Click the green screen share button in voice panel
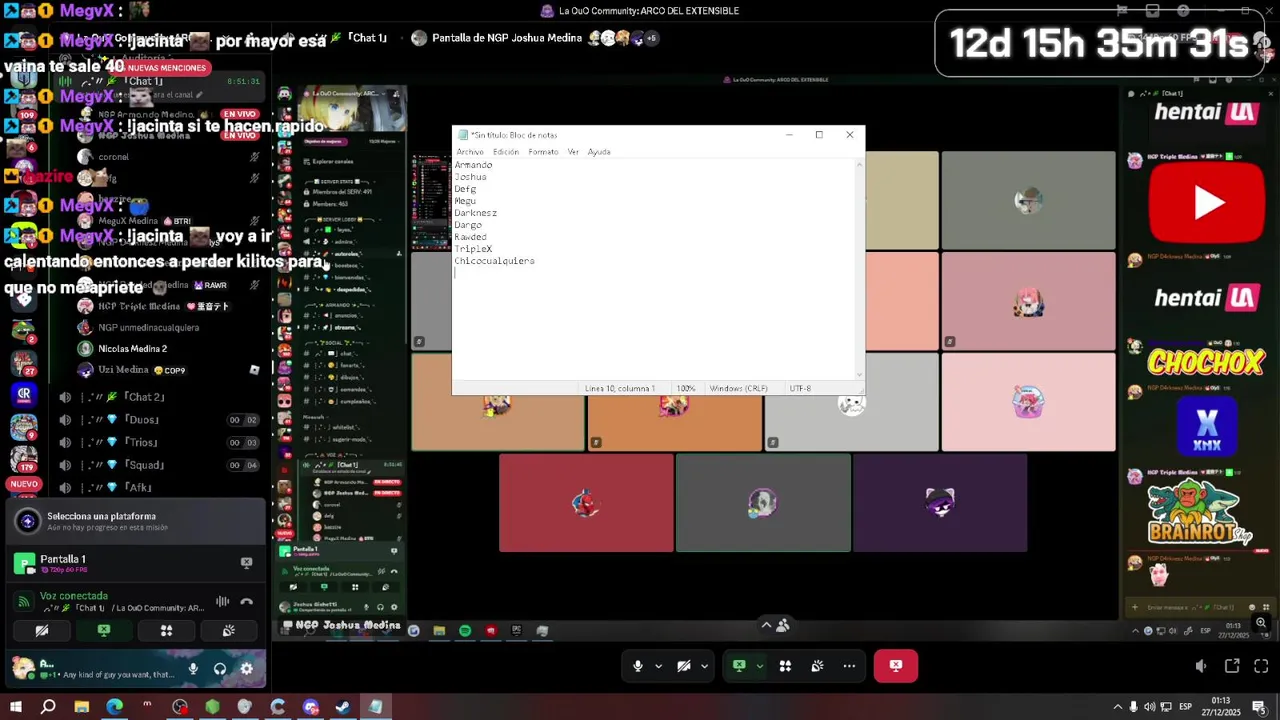 [104, 631]
